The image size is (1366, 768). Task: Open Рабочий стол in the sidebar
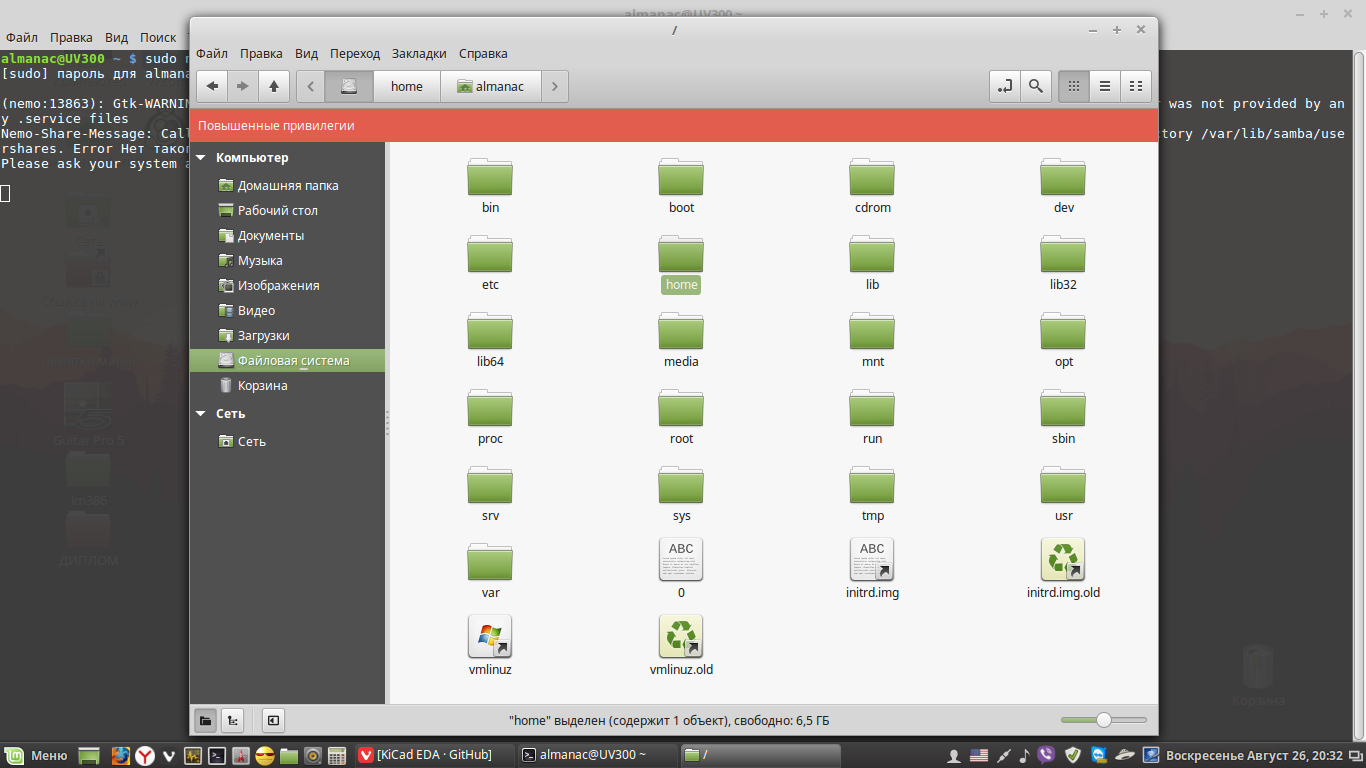pos(287,211)
